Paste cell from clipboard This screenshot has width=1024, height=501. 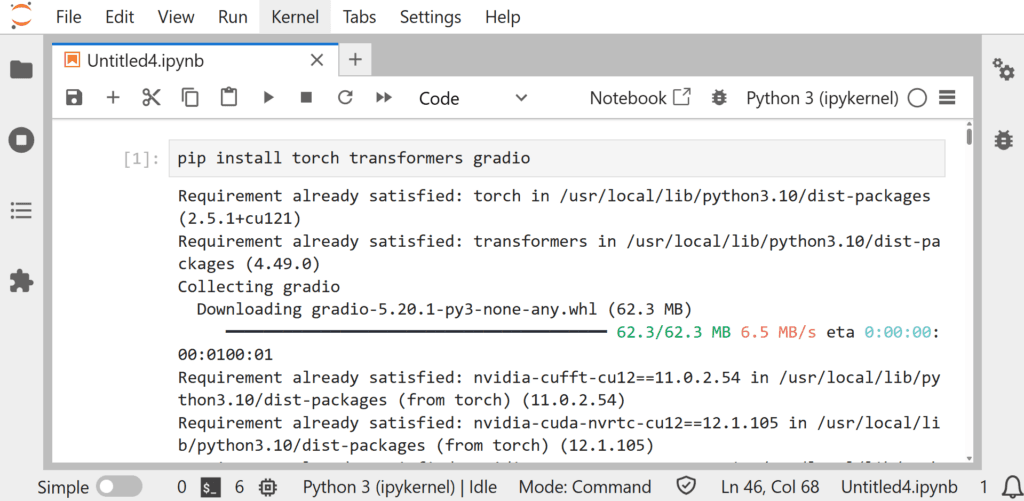click(x=229, y=98)
